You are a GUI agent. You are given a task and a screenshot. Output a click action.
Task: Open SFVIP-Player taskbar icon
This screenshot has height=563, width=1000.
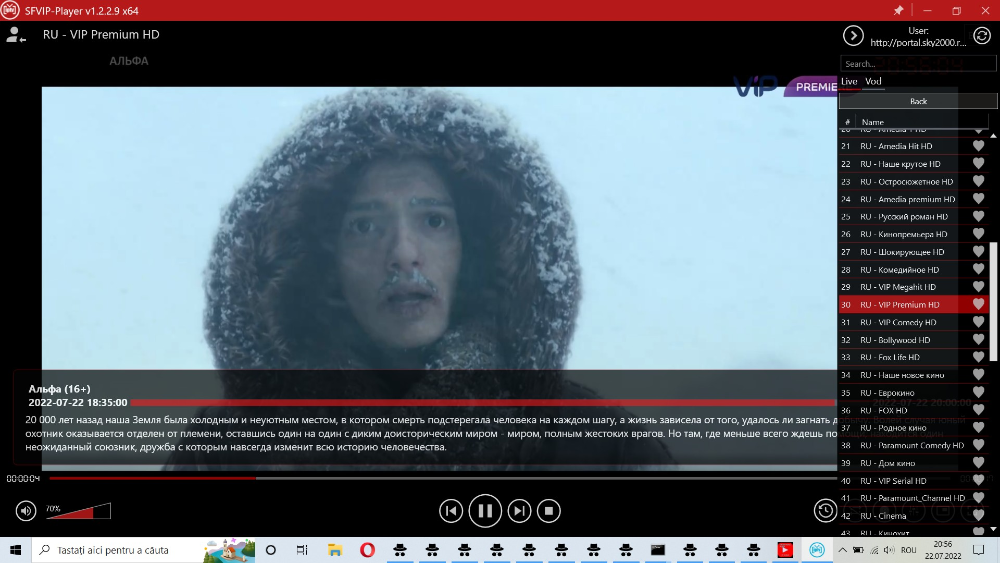coord(817,550)
